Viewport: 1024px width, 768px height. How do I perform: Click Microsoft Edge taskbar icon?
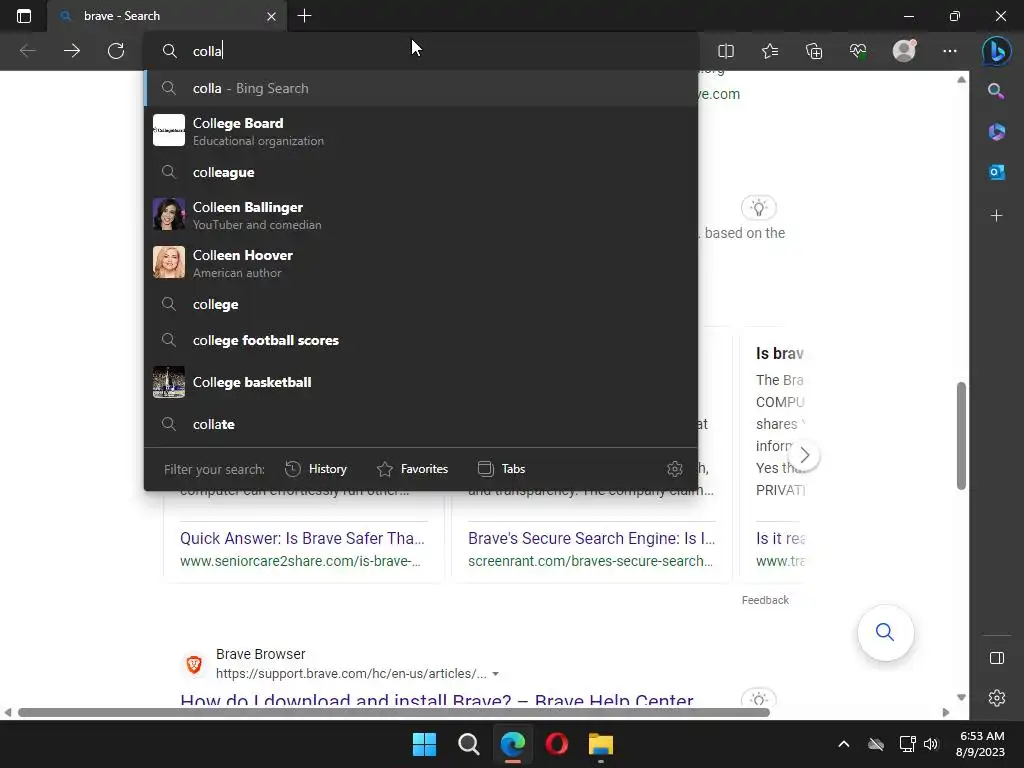pyautogui.click(x=513, y=744)
